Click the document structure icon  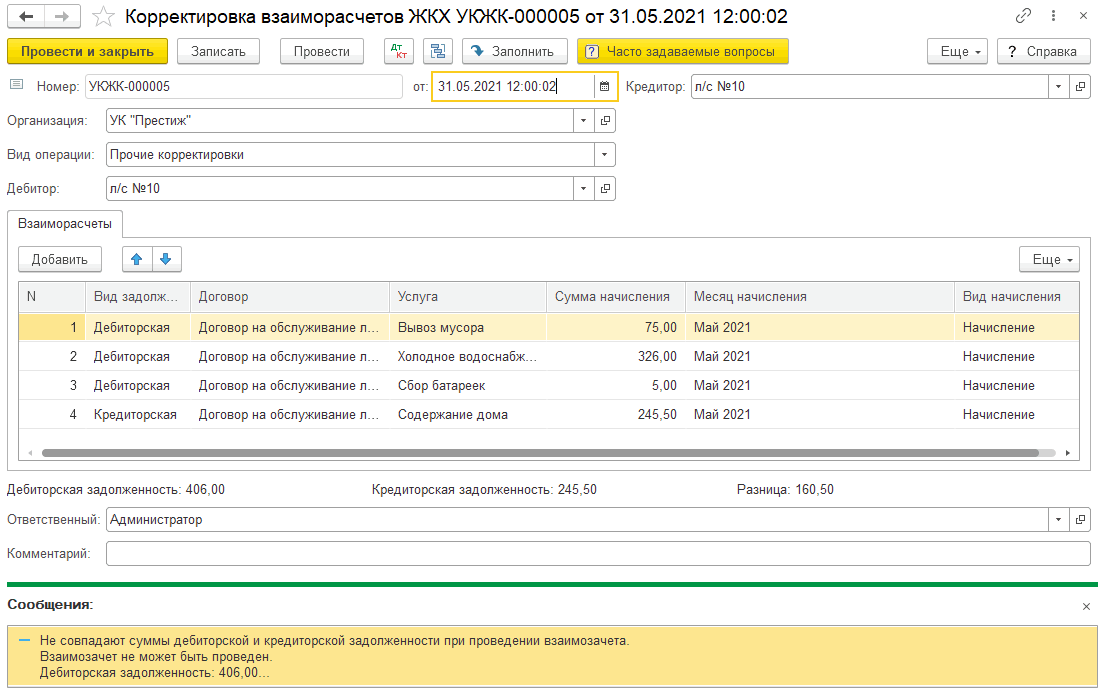tap(437, 51)
